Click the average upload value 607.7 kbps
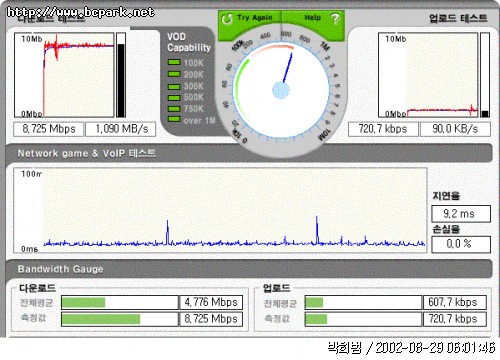The height and width of the screenshot is (360, 500). tap(455, 302)
